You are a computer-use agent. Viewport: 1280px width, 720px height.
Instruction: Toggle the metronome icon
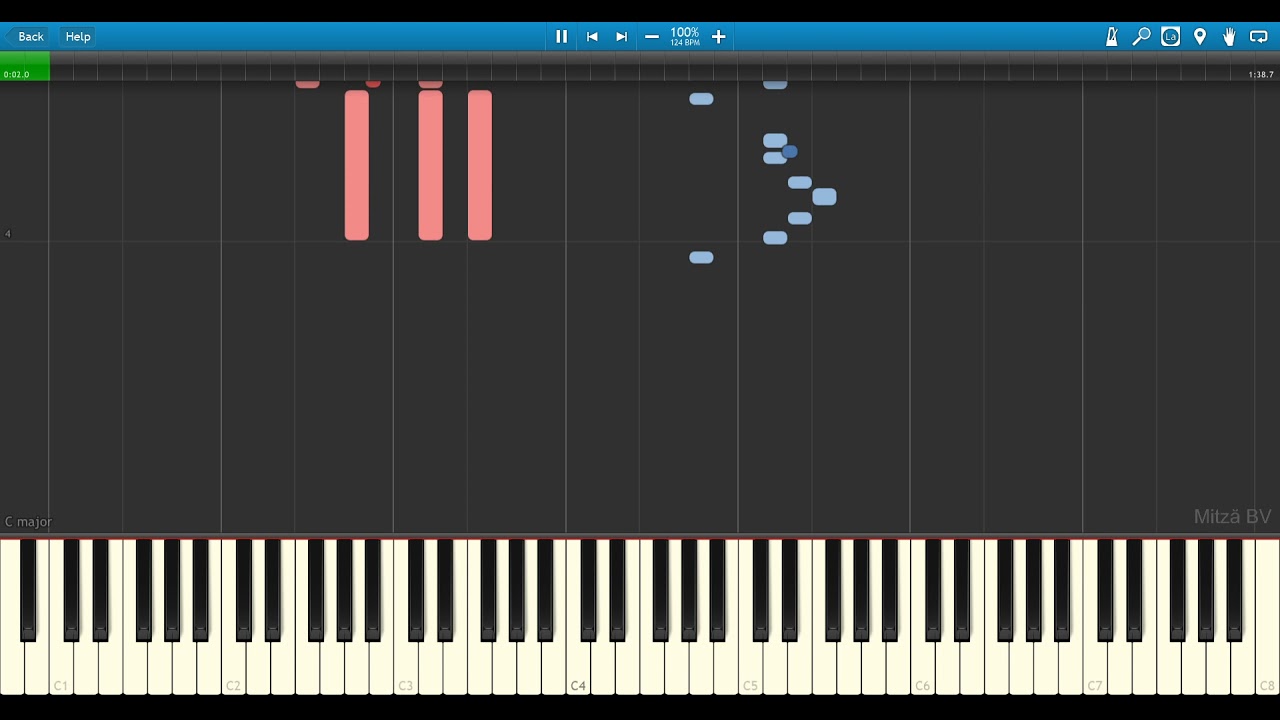point(1112,37)
